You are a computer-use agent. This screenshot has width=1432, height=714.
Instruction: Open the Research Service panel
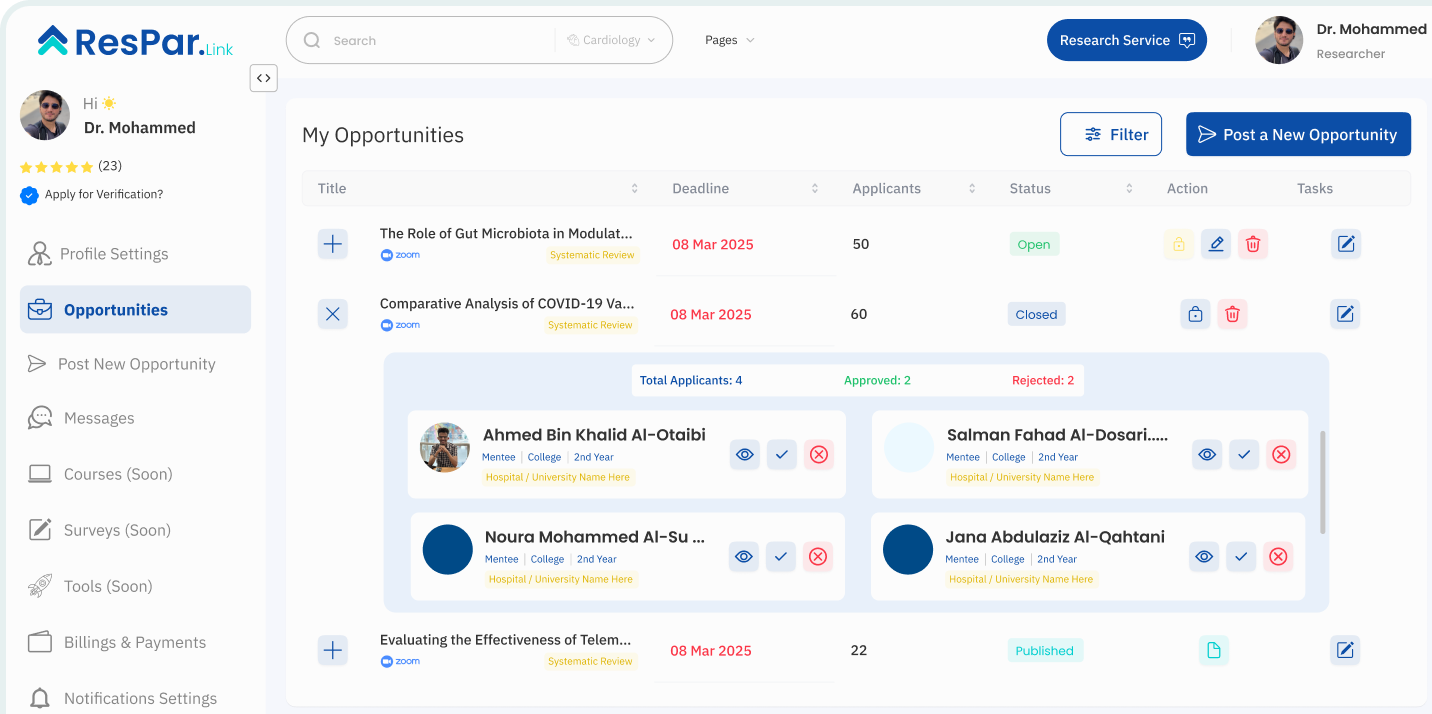click(1127, 40)
